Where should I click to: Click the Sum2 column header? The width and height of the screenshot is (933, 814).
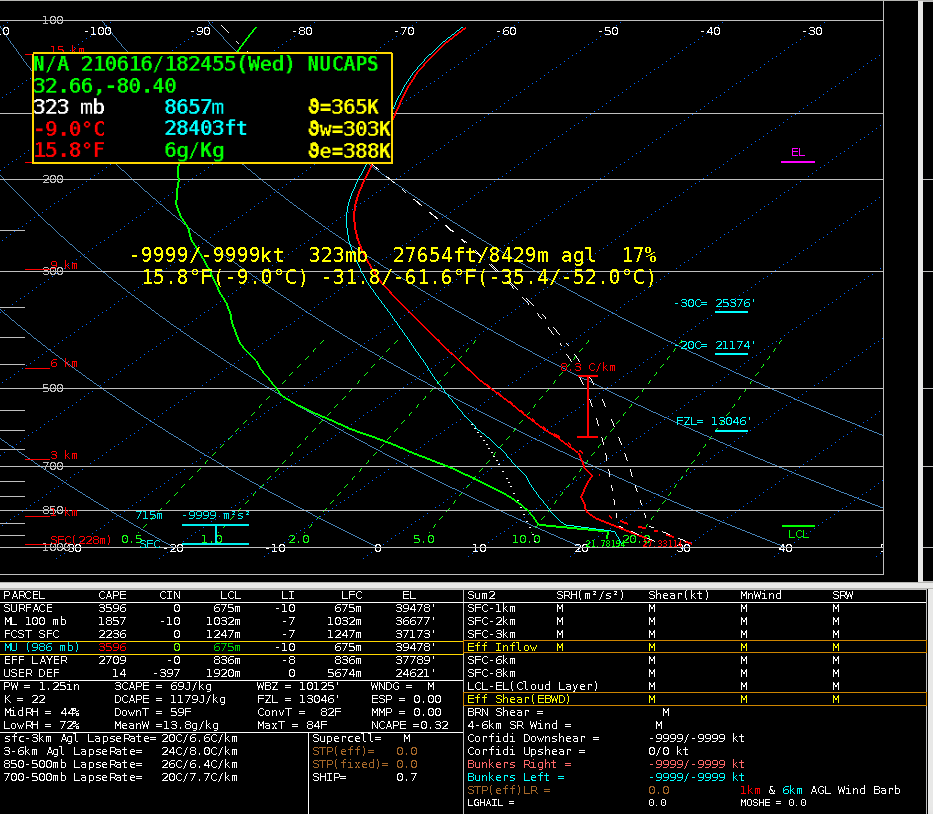click(x=481, y=595)
